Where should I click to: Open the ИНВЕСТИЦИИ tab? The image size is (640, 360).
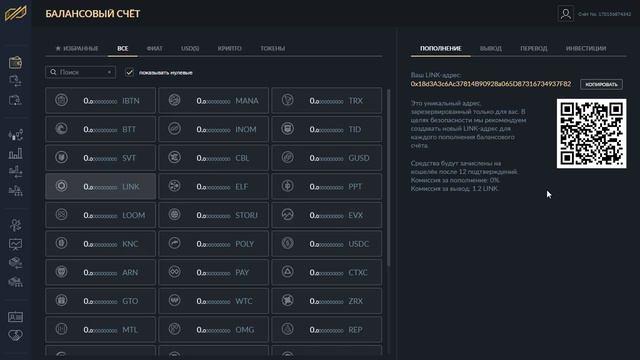[586, 48]
